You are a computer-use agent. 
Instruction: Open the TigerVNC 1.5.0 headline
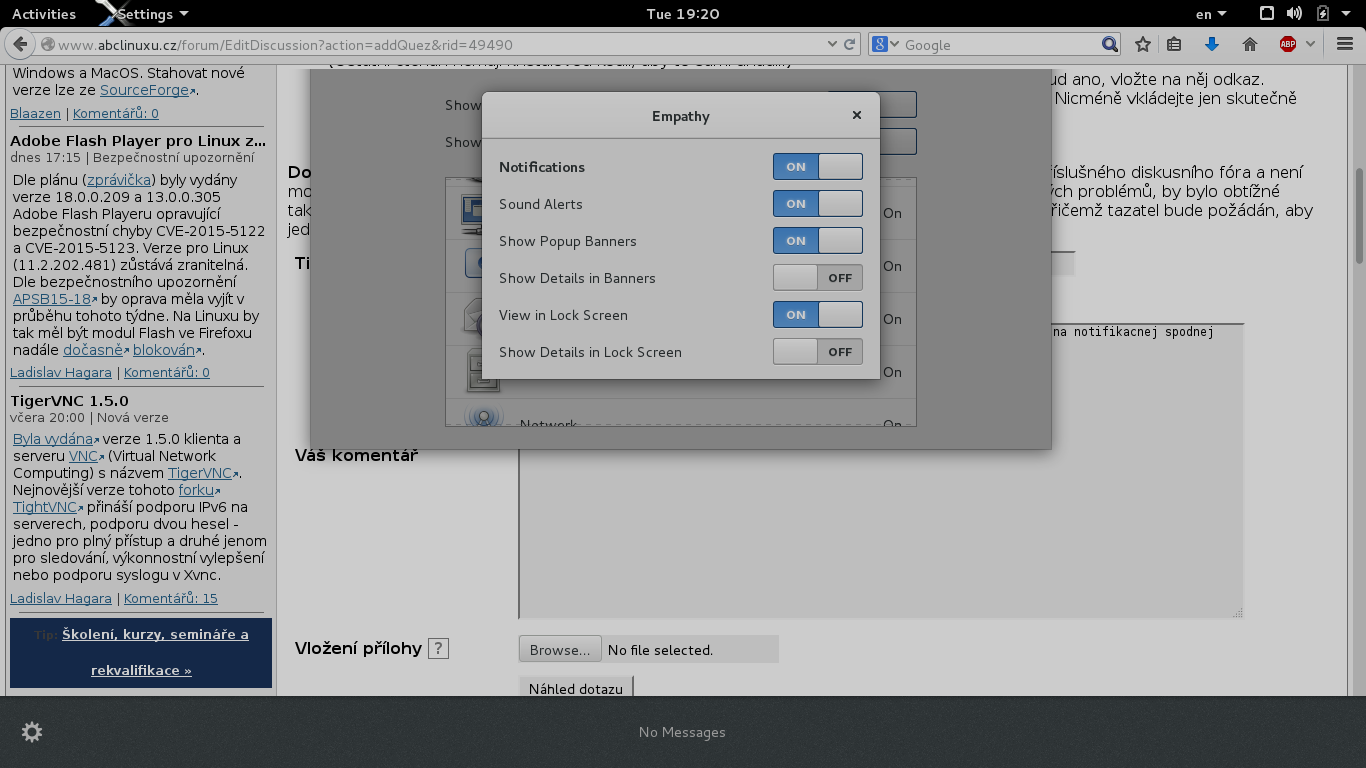click(x=69, y=400)
